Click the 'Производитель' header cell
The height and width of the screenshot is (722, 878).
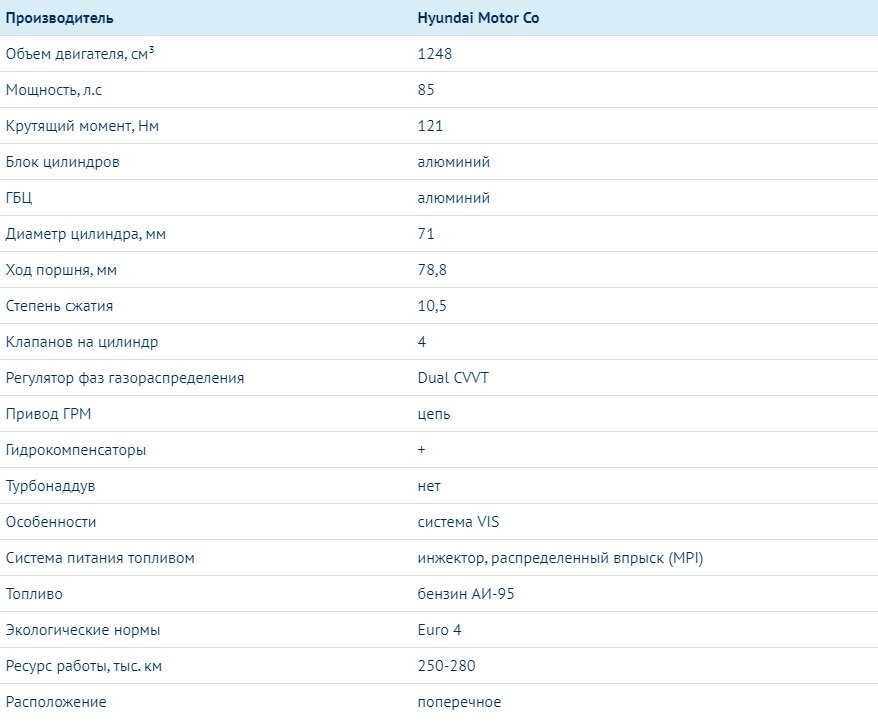[59, 18]
